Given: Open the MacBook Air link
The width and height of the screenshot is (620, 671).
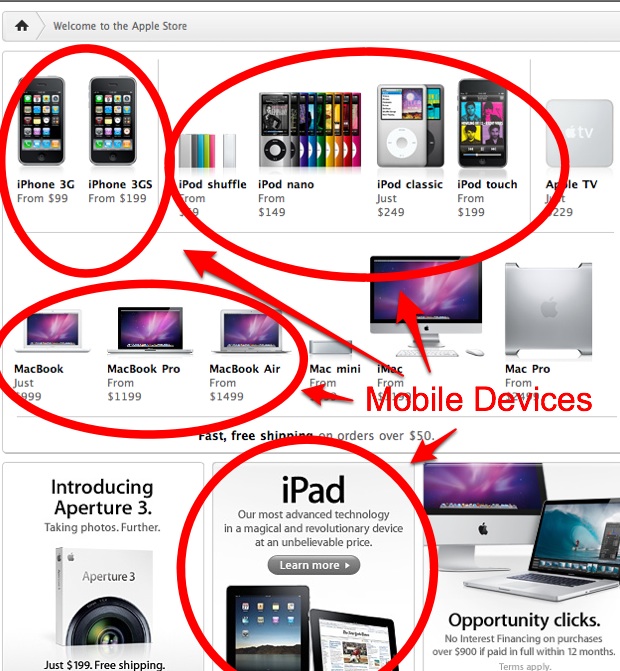Looking at the screenshot, I should click(244, 369).
